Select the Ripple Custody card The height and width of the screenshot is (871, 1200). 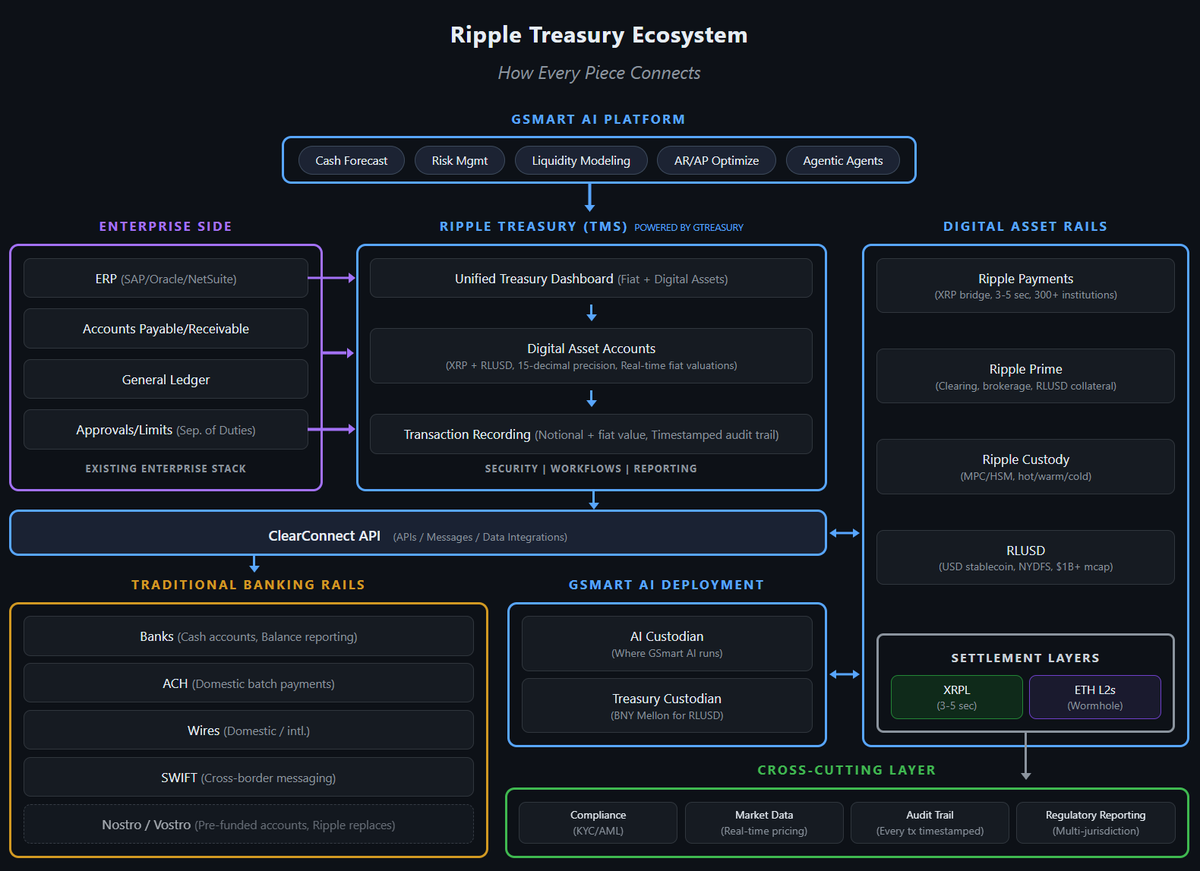(x=1026, y=467)
